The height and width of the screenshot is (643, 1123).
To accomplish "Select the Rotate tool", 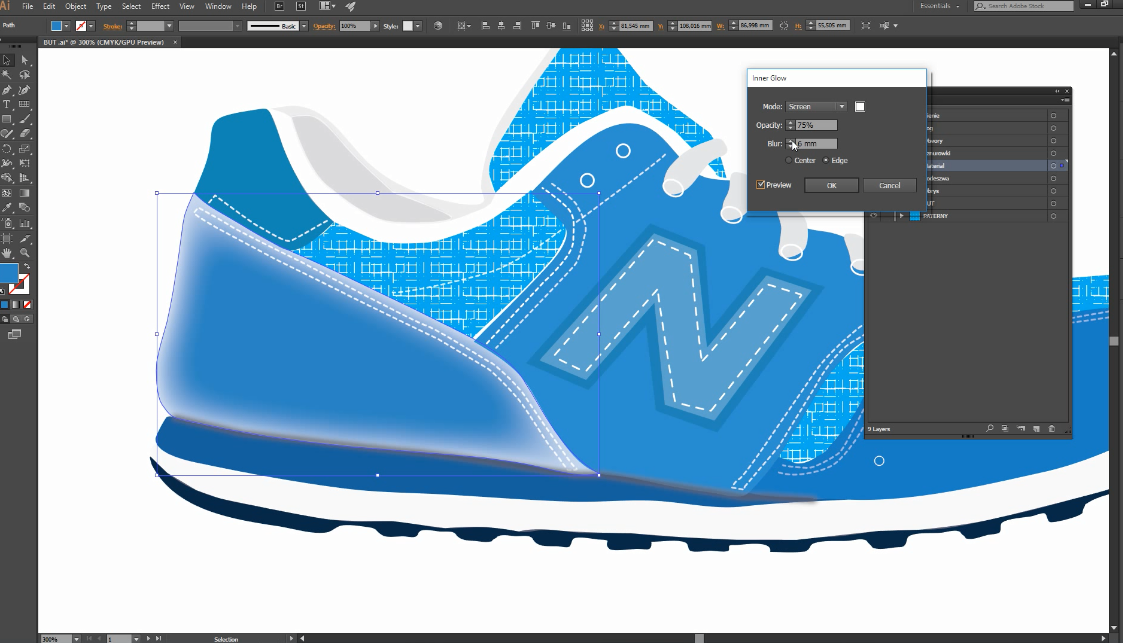I will point(7,149).
